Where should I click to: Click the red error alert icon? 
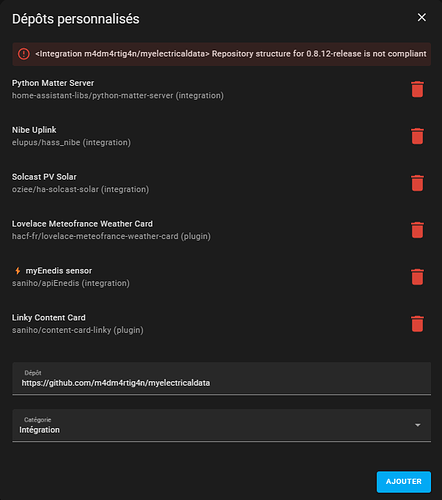[x=24, y=54]
